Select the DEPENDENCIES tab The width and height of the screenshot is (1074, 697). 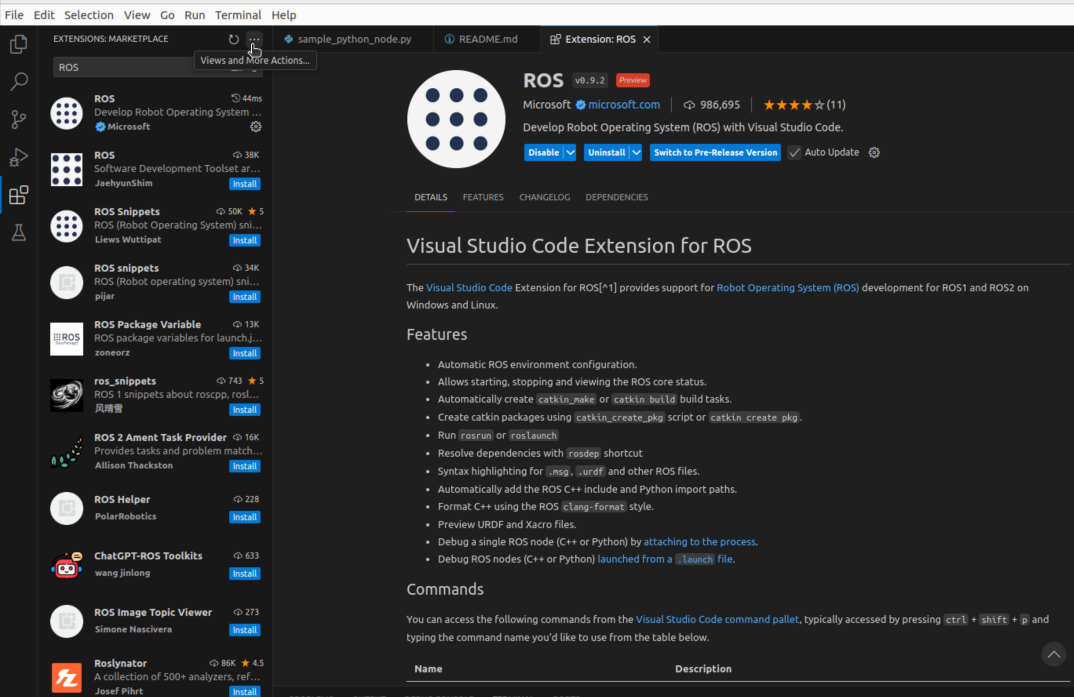point(616,197)
